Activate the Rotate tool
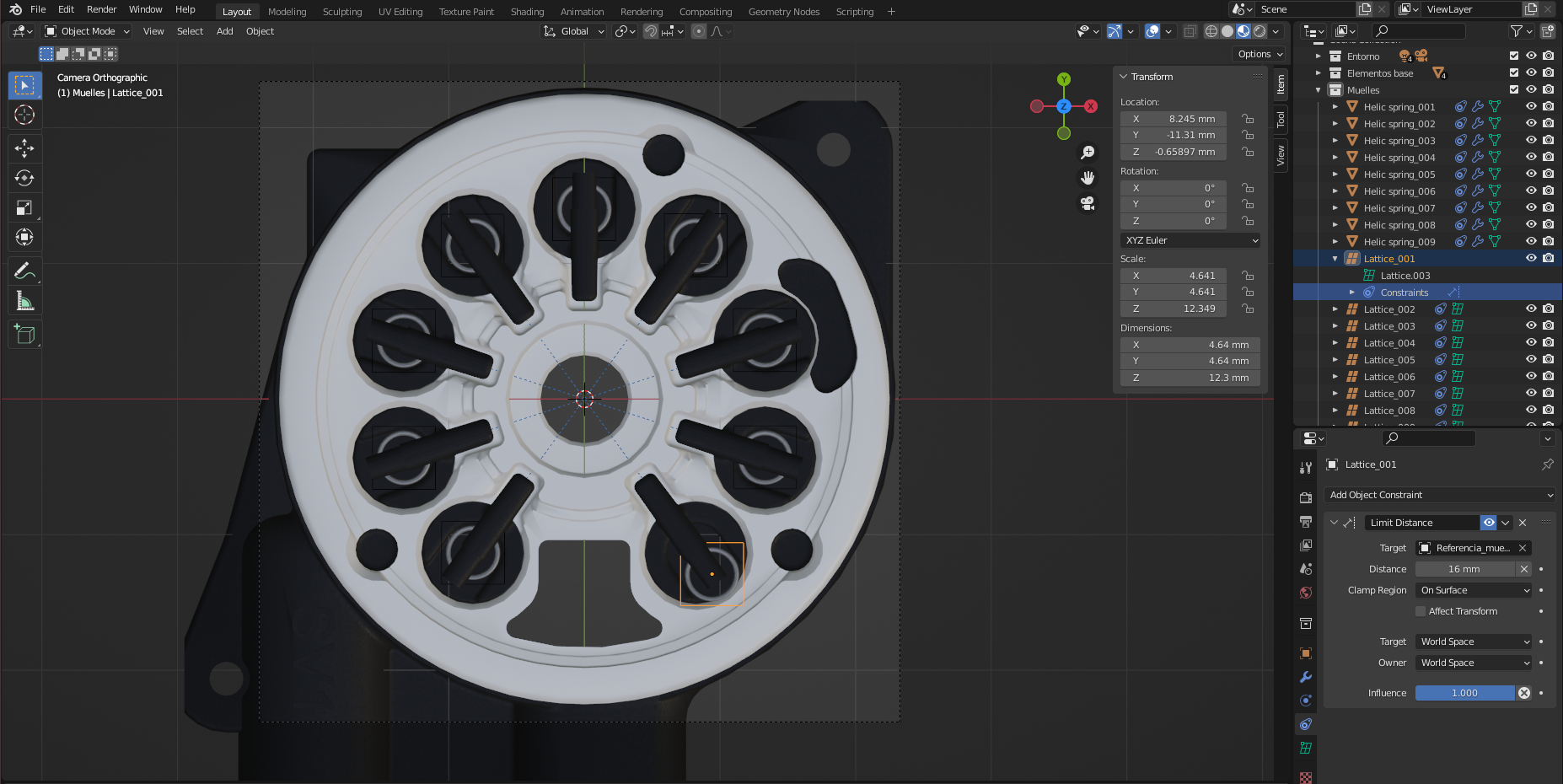The height and width of the screenshot is (784, 1563). coord(24,178)
